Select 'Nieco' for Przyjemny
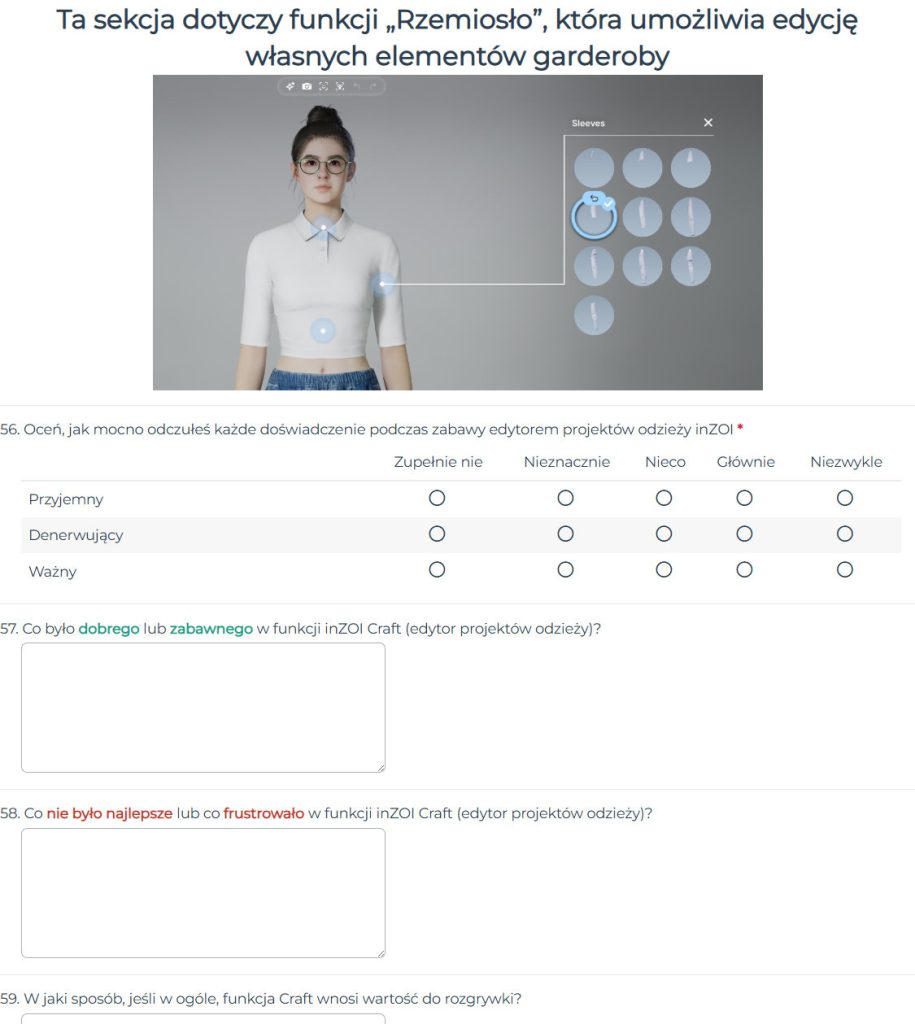Viewport: 915px width, 1024px height. [x=664, y=498]
